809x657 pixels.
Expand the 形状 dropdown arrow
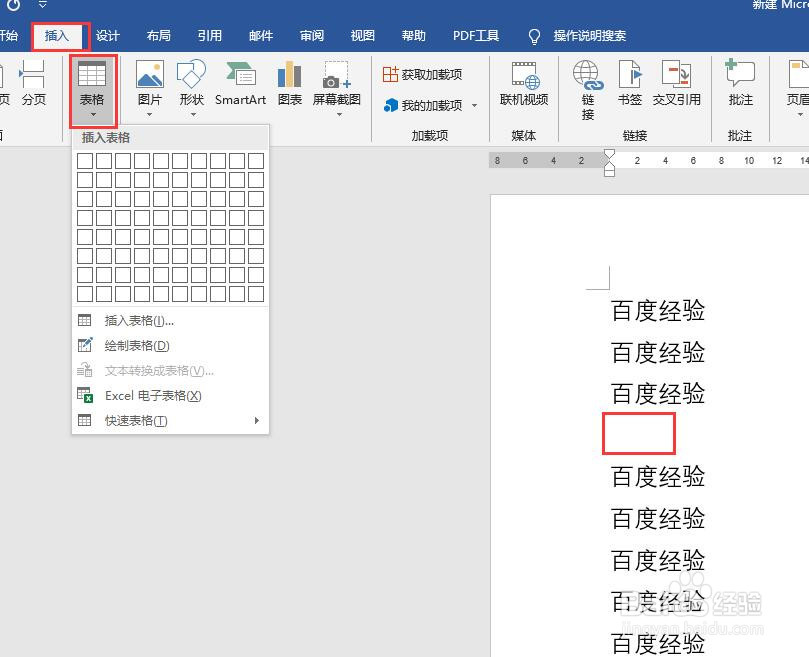pyautogui.click(x=193, y=115)
